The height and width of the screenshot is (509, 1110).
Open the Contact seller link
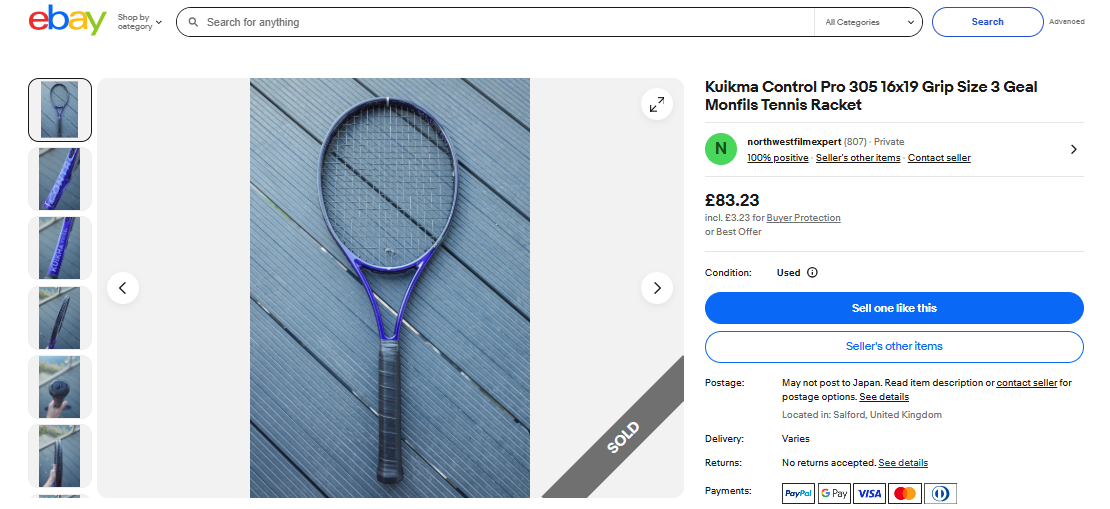[939, 158]
